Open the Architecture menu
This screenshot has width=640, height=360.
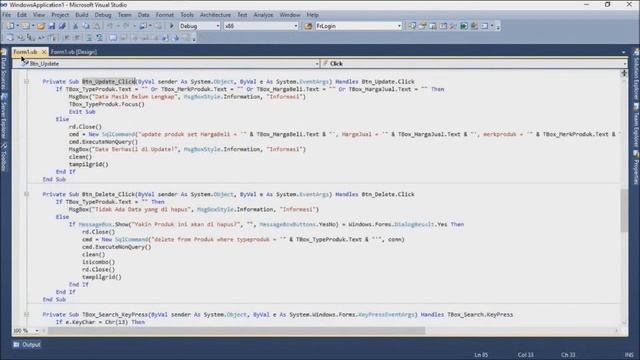point(215,15)
